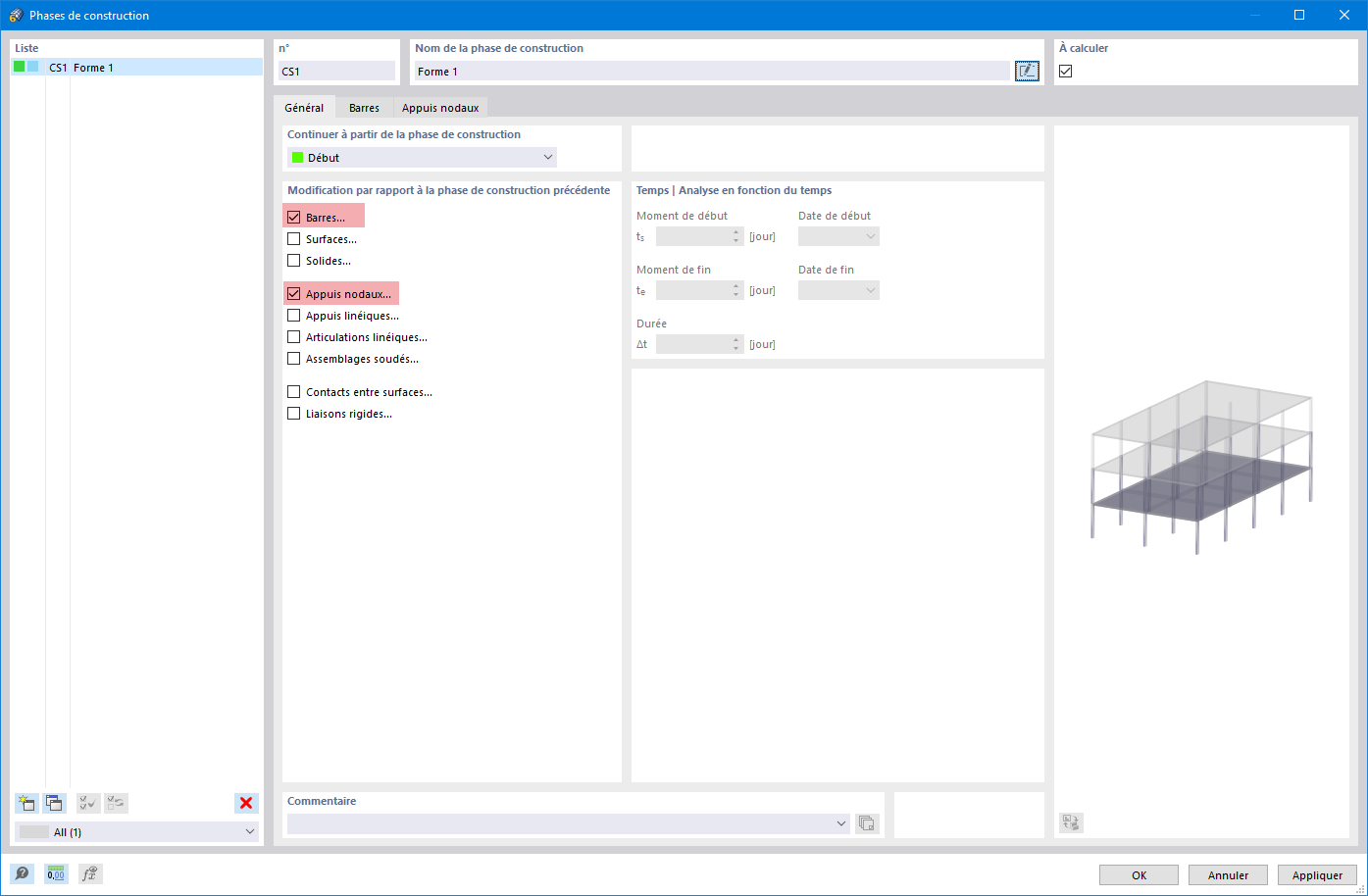
Task: Click the n° field showing CS1
Action: click(x=336, y=71)
